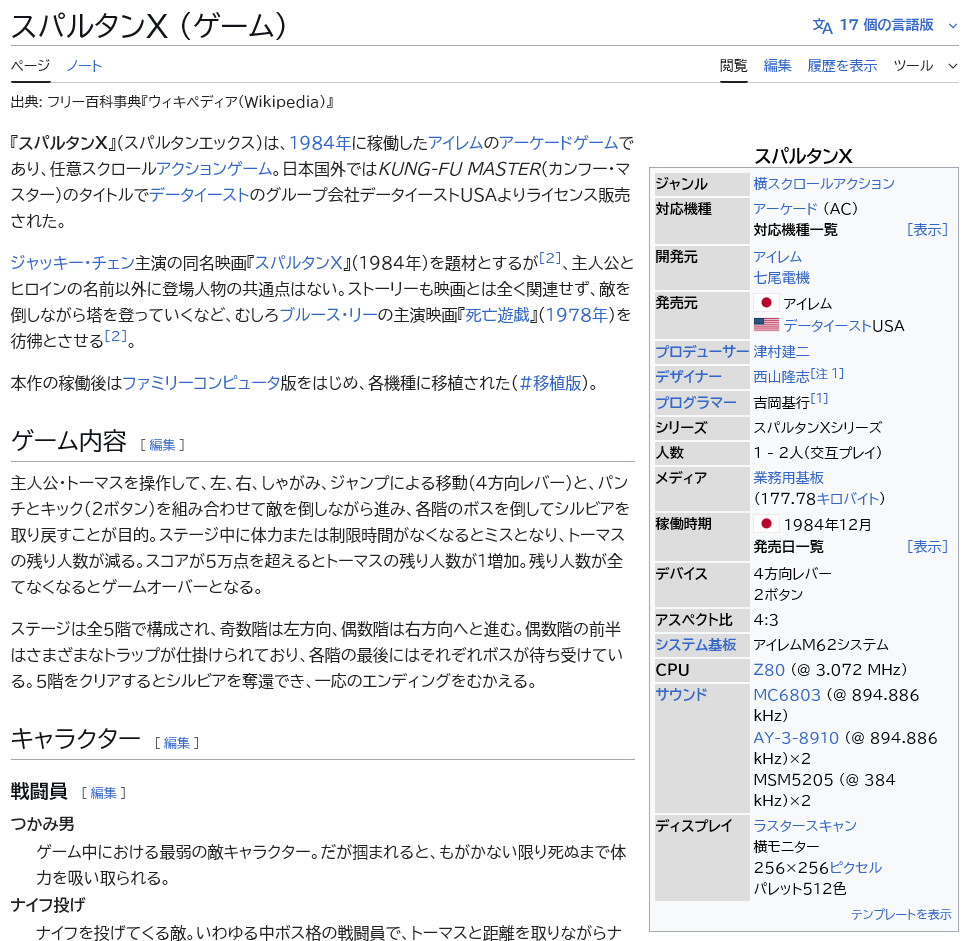Viewport: 970px width, 941px height.
Task: Click the [注 1] footnote
Action: [827, 373]
